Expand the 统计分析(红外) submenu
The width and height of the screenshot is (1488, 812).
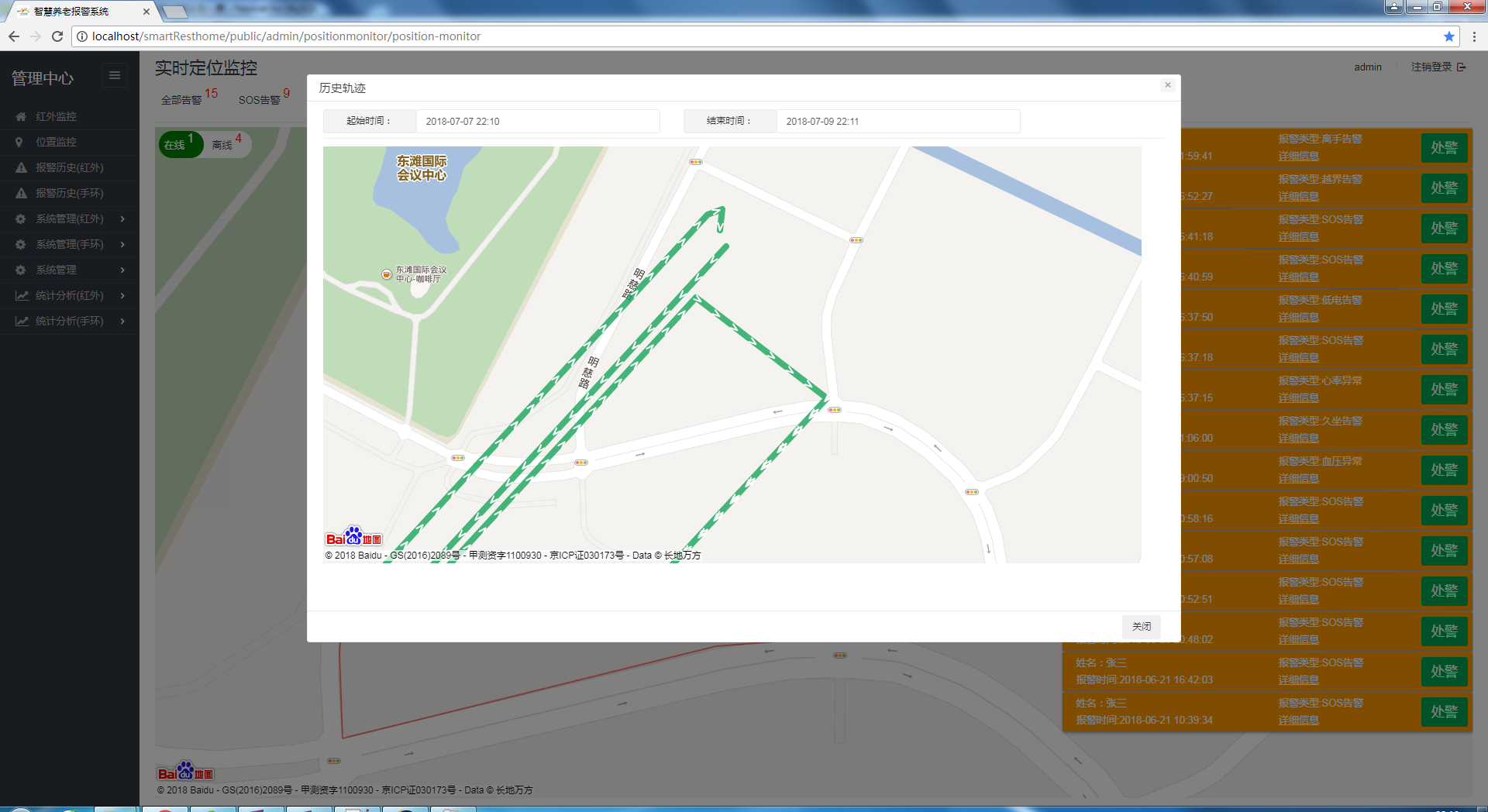pyautogui.click(x=69, y=295)
